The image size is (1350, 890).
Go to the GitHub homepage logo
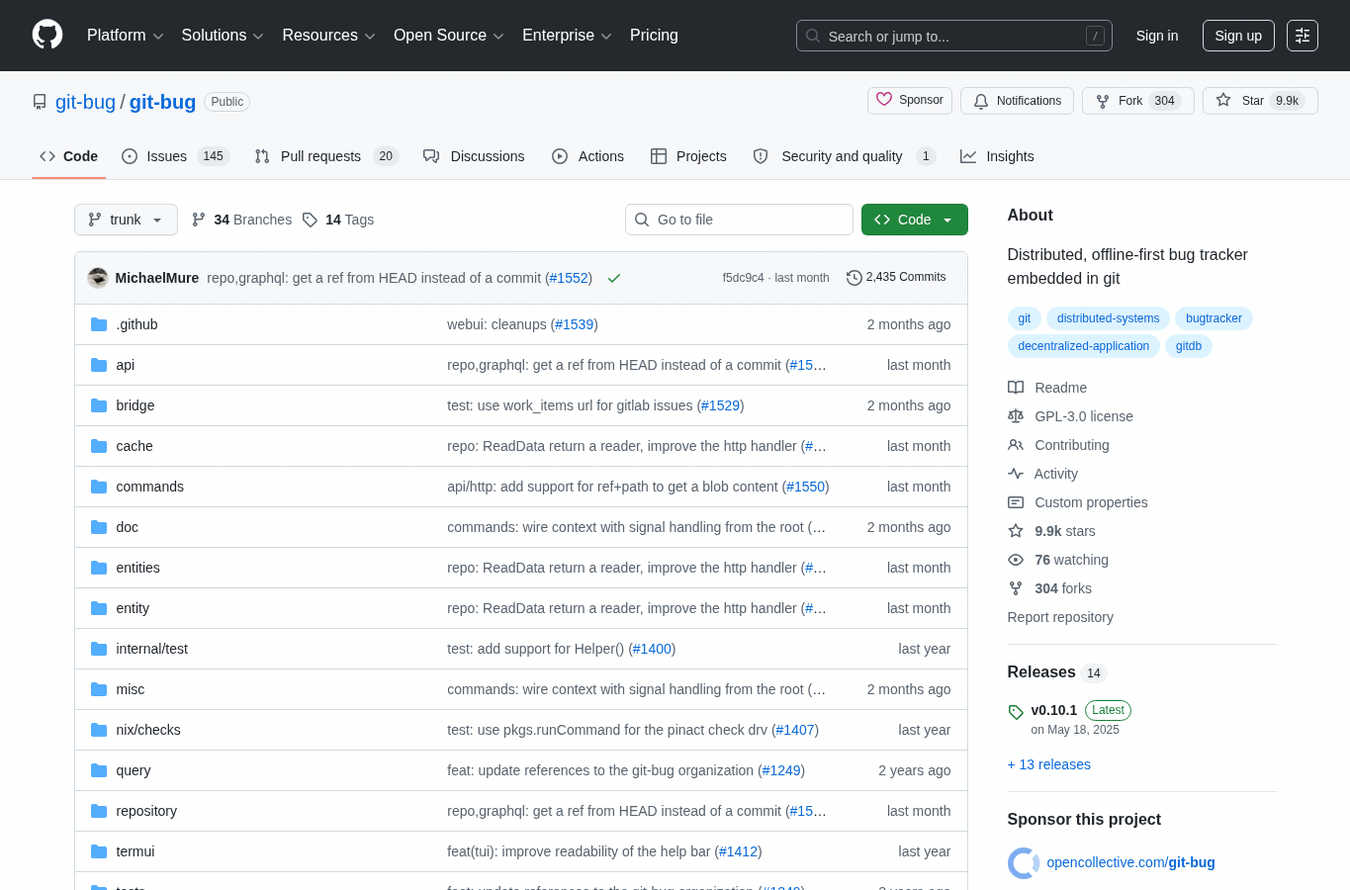[47, 35]
